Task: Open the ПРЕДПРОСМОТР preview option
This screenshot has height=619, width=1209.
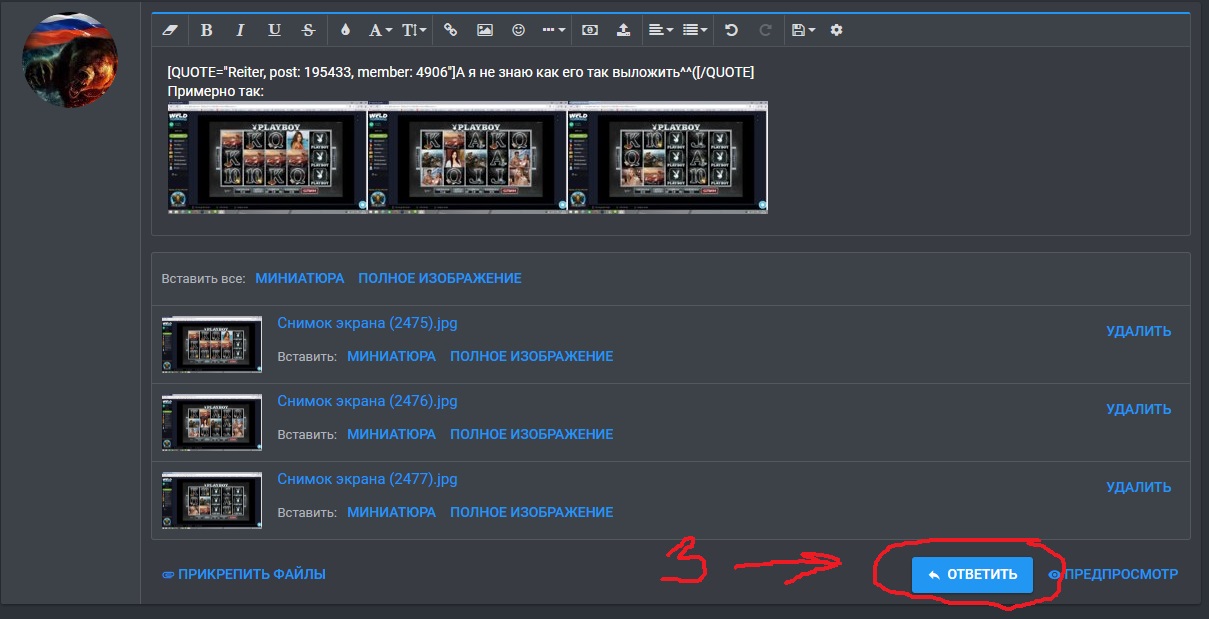Action: (1113, 574)
